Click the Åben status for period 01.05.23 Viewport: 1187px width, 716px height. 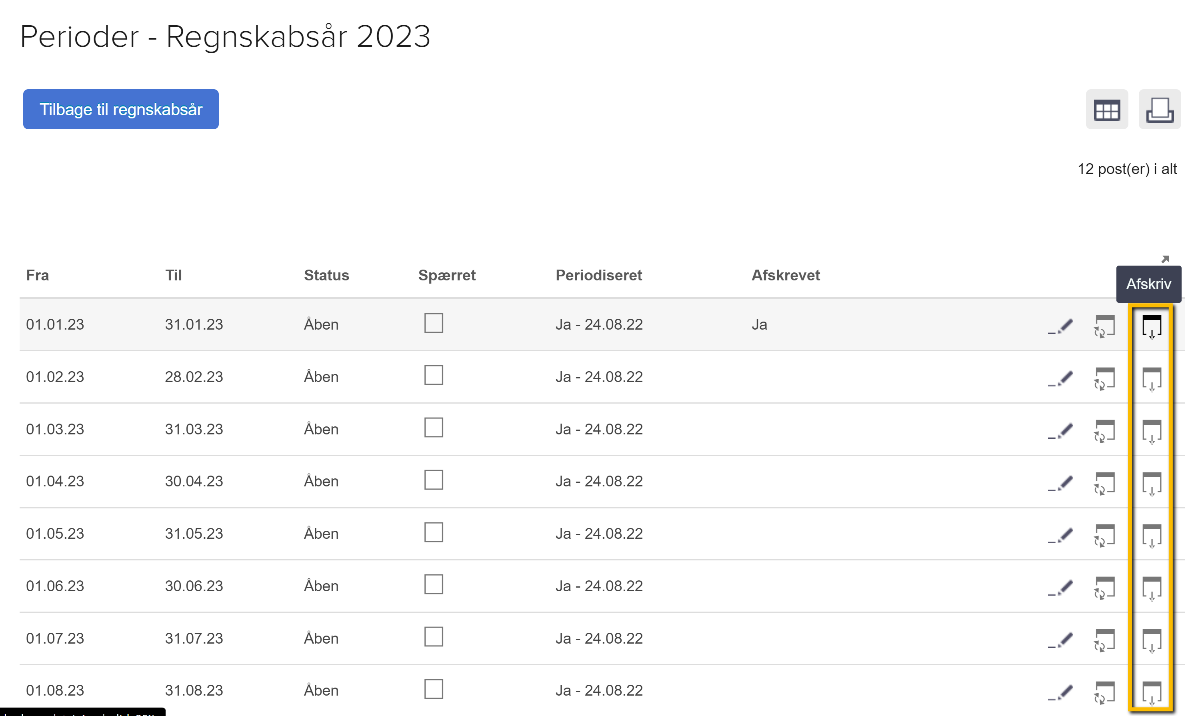321,534
